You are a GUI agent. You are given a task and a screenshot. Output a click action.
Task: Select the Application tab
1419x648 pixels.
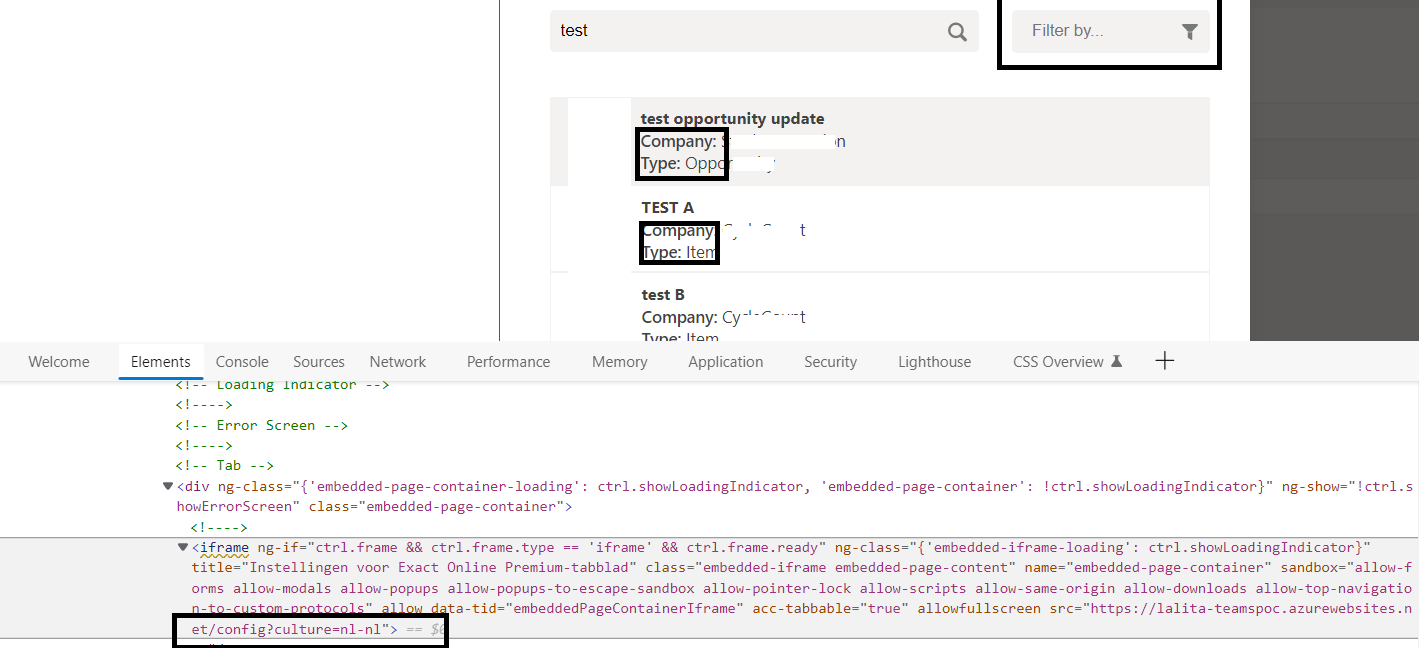[x=726, y=362]
